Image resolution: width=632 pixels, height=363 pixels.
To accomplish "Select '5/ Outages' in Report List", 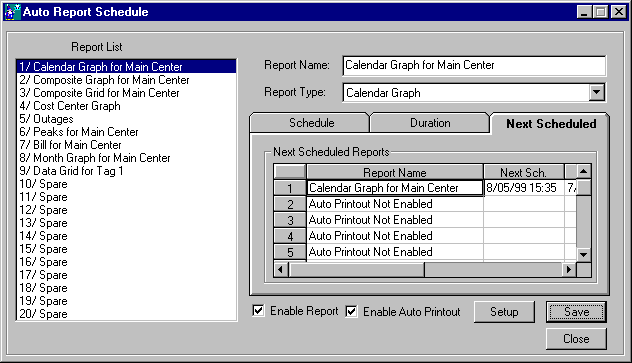I will [126, 119].
